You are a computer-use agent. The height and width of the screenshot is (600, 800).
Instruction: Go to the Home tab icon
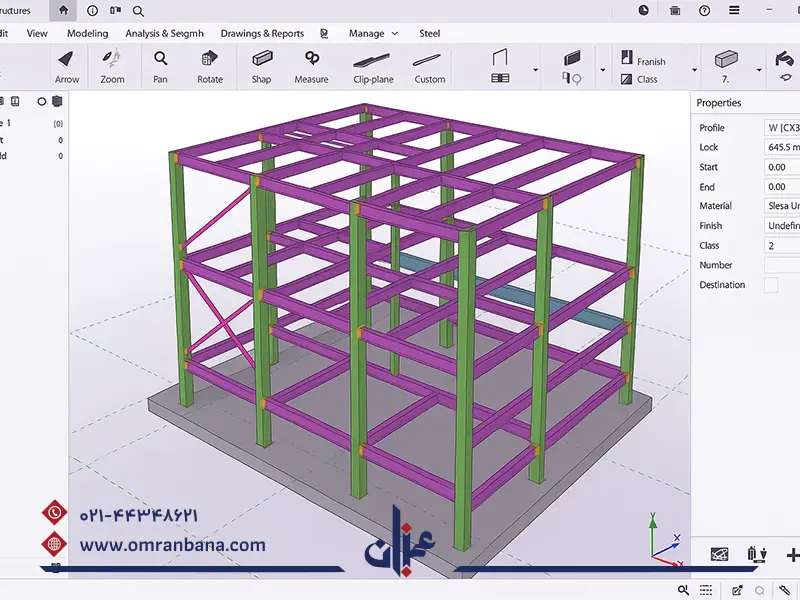(64, 11)
